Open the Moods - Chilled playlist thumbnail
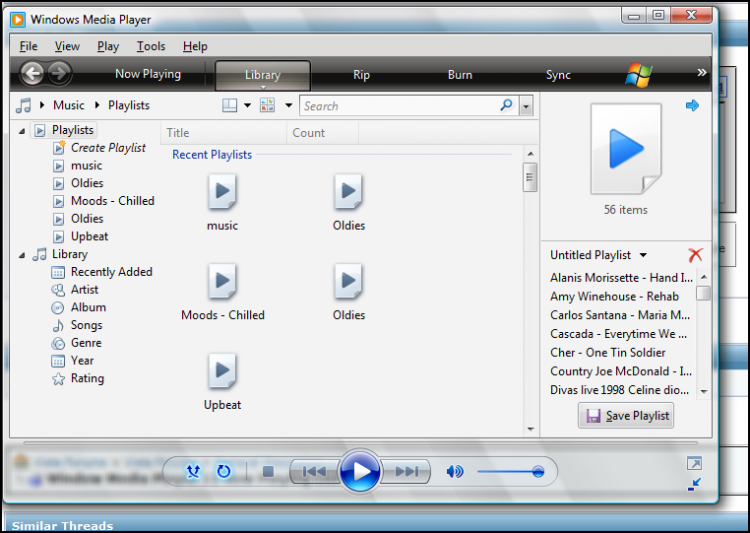Screen dimensions: 750x533 click(x=222, y=281)
